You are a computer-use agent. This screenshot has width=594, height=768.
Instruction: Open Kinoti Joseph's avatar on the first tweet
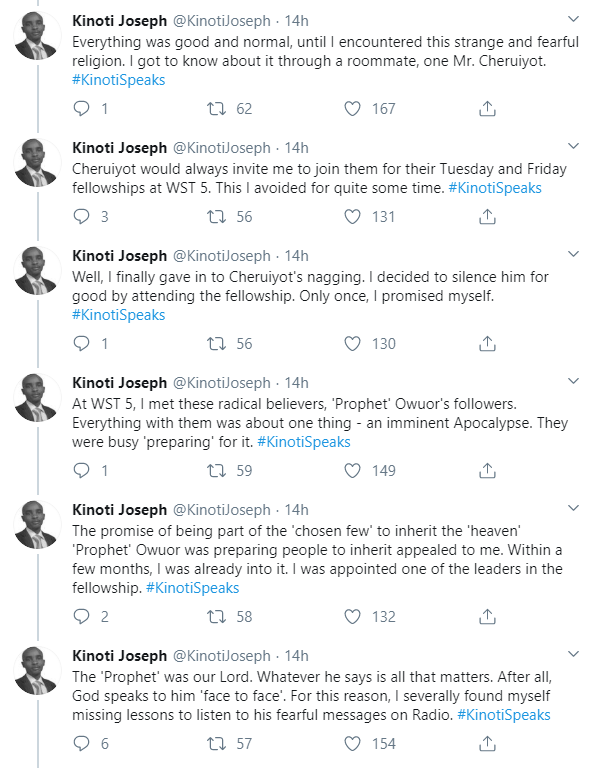(37, 36)
